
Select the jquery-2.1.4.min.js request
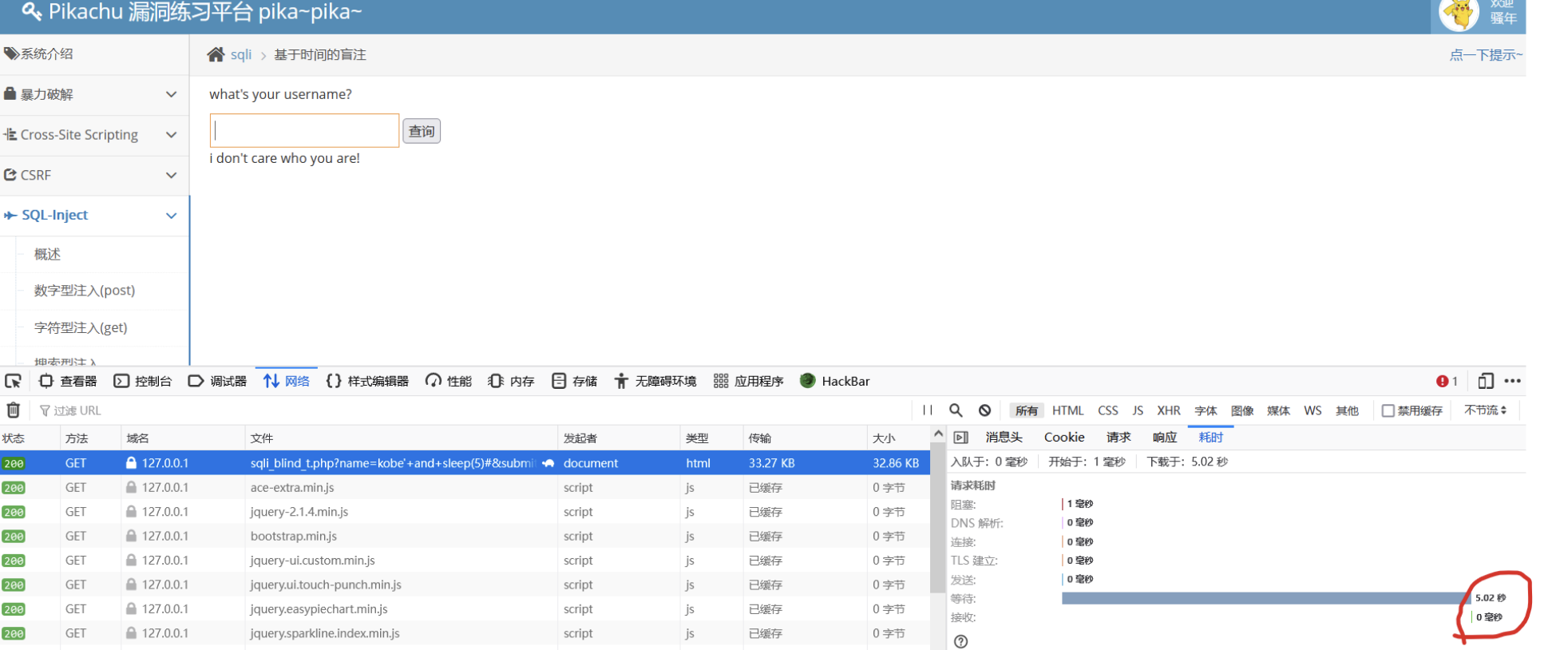[x=465, y=512]
